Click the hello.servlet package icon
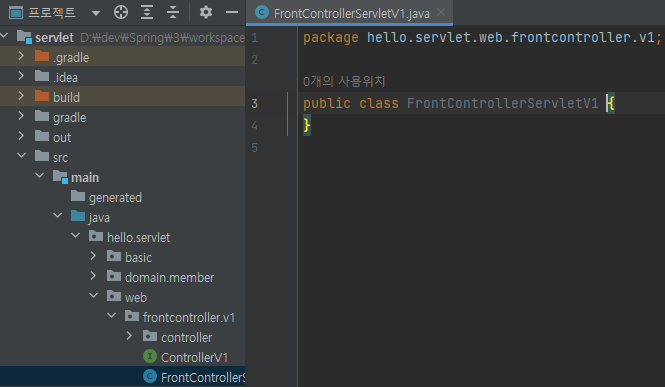Screen dimensions: 665x387 tap(96, 236)
